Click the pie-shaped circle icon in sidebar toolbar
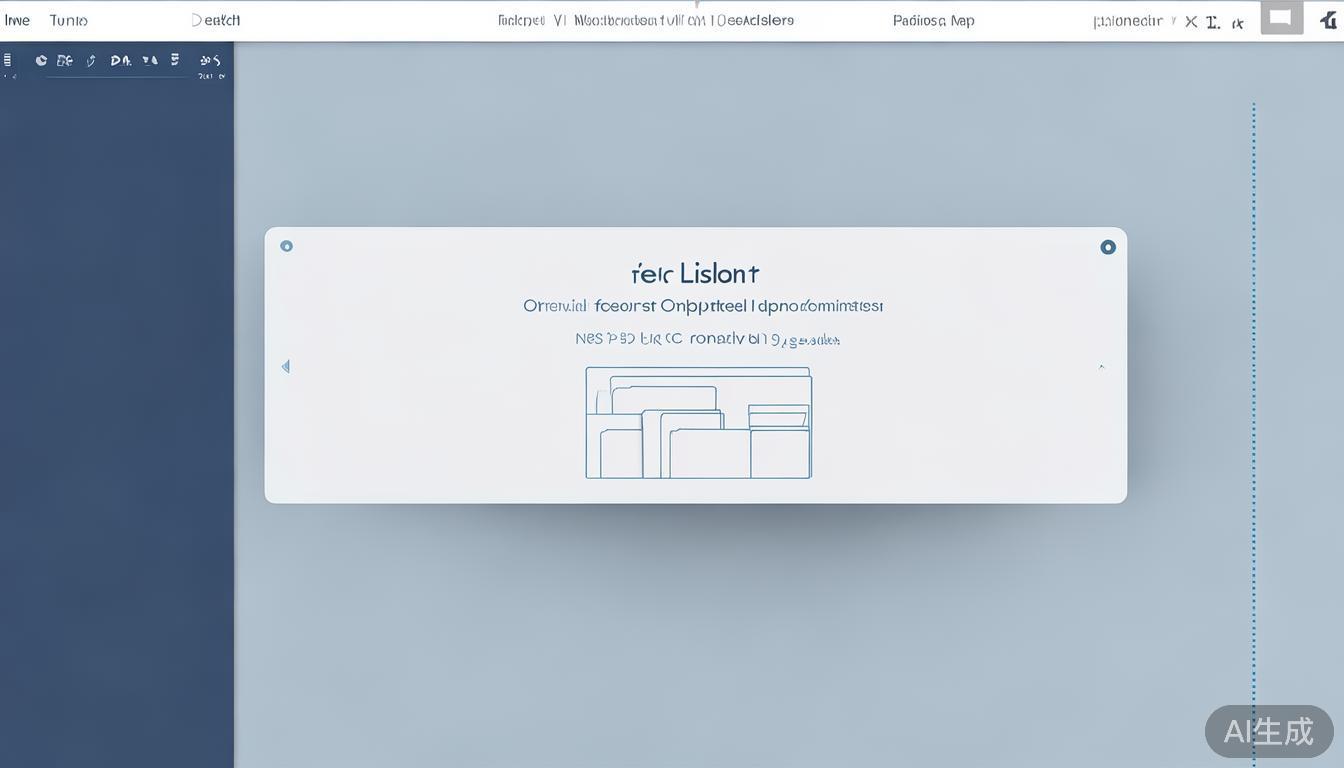Screen dimensions: 1344x768 click(x=41, y=60)
